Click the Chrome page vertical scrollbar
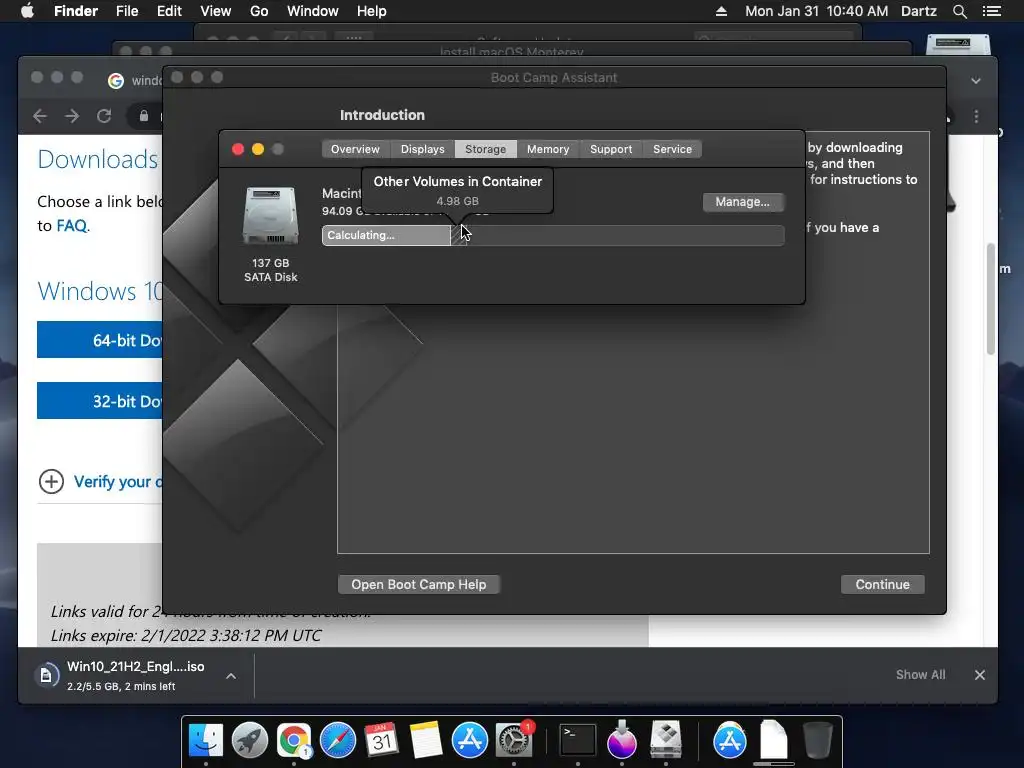Image resolution: width=1024 pixels, height=768 pixels. [x=991, y=299]
